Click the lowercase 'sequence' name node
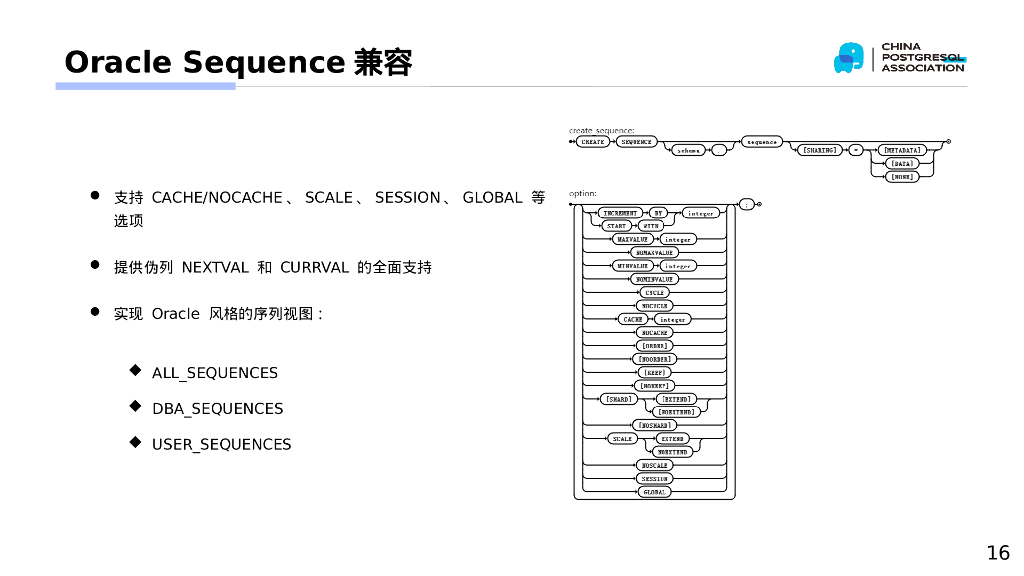The width and height of the screenshot is (1024, 576). point(762,142)
